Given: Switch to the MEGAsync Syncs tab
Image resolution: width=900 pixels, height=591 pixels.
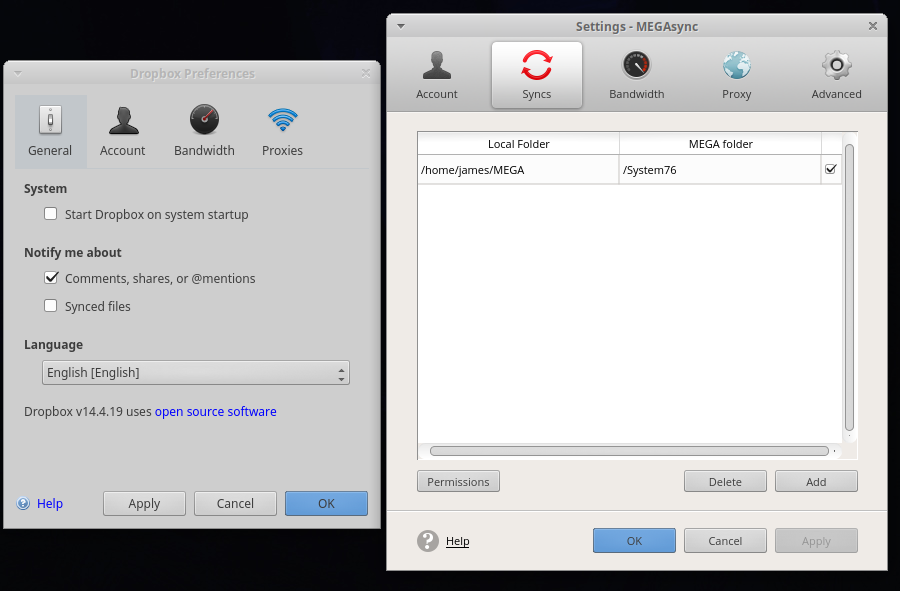Looking at the screenshot, I should coord(537,75).
